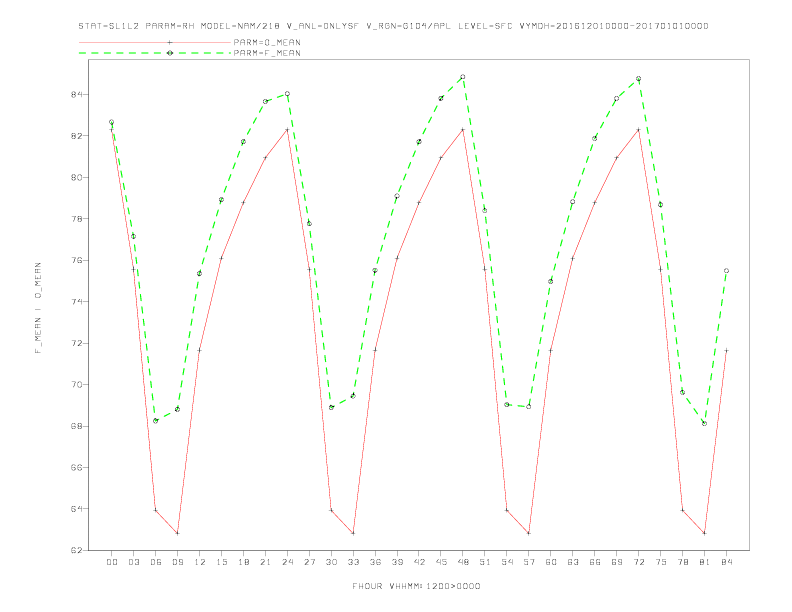Click y-axis tick label 66
The height and width of the screenshot is (612, 792).
pos(76,468)
